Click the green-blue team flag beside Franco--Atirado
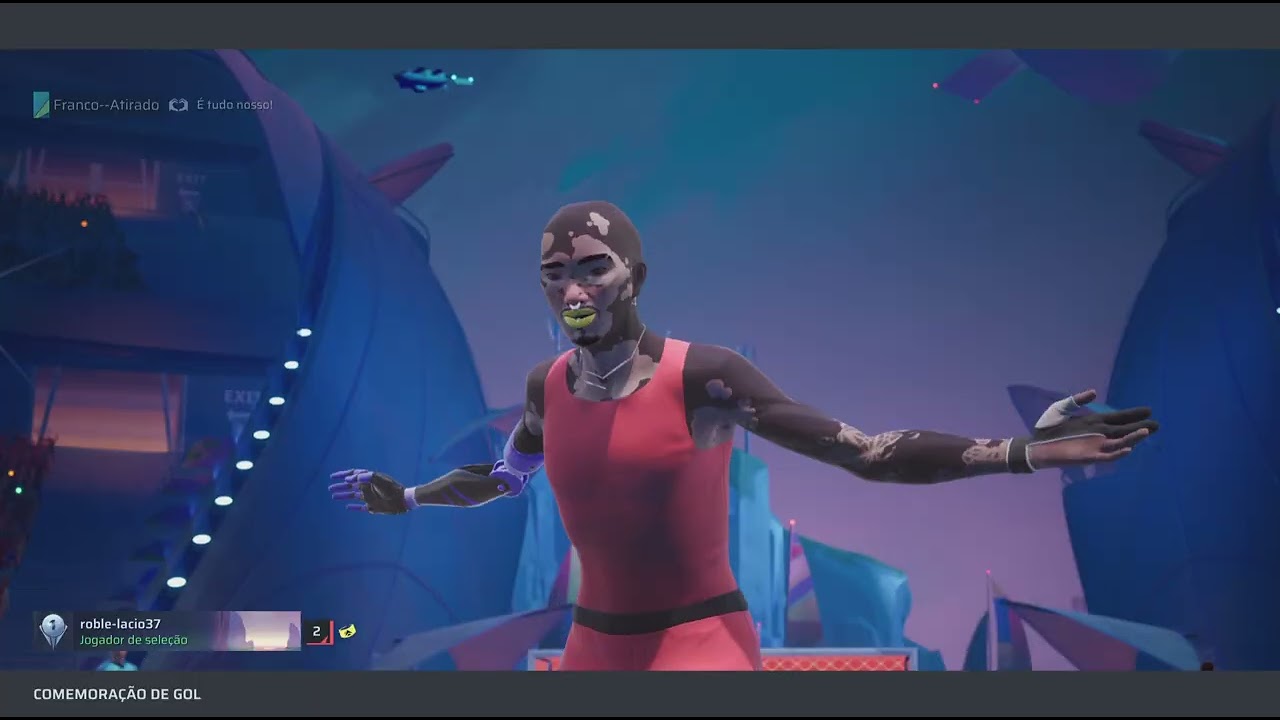1280x720 pixels. click(x=41, y=105)
